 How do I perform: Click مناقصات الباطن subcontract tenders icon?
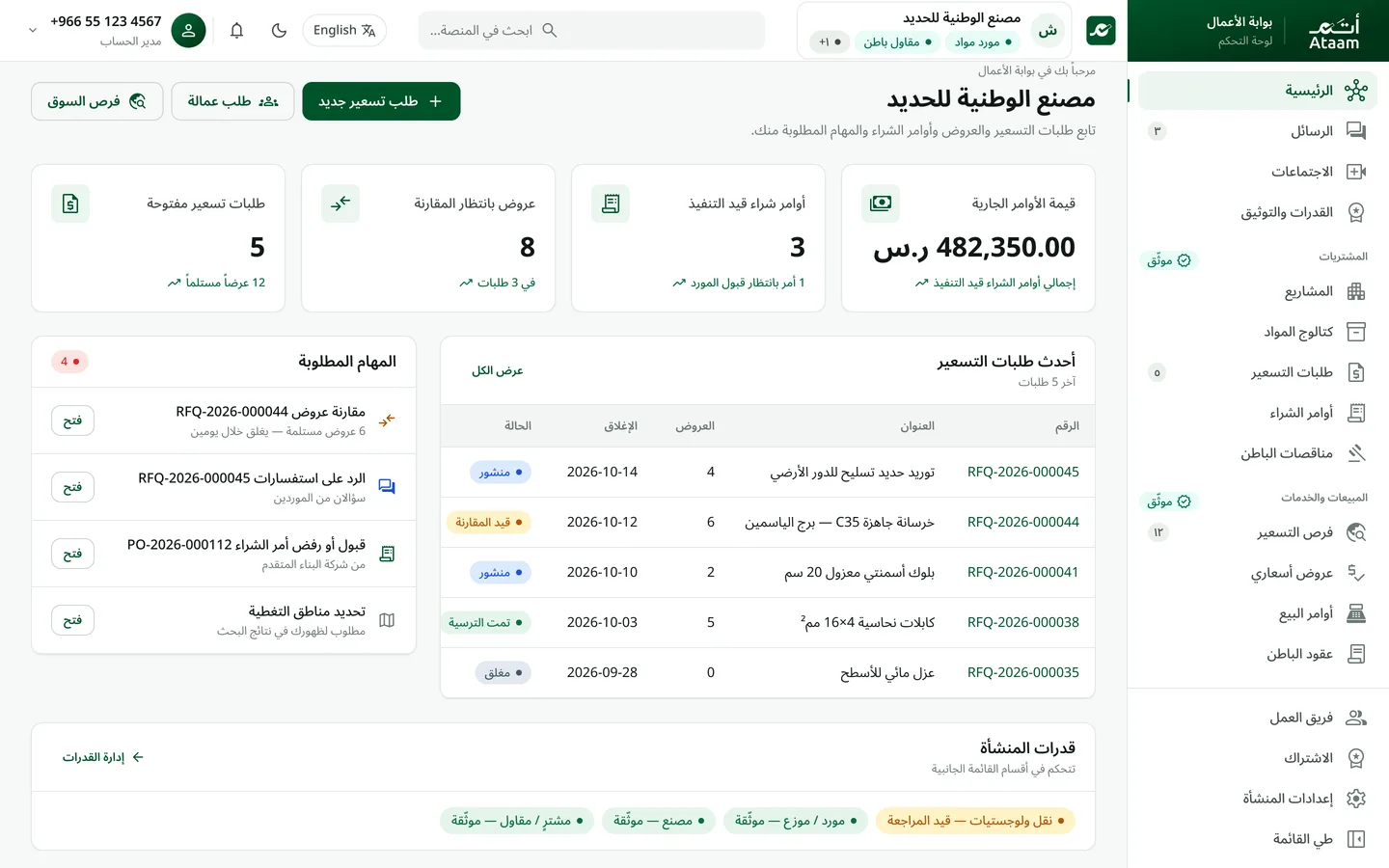click(x=1356, y=453)
